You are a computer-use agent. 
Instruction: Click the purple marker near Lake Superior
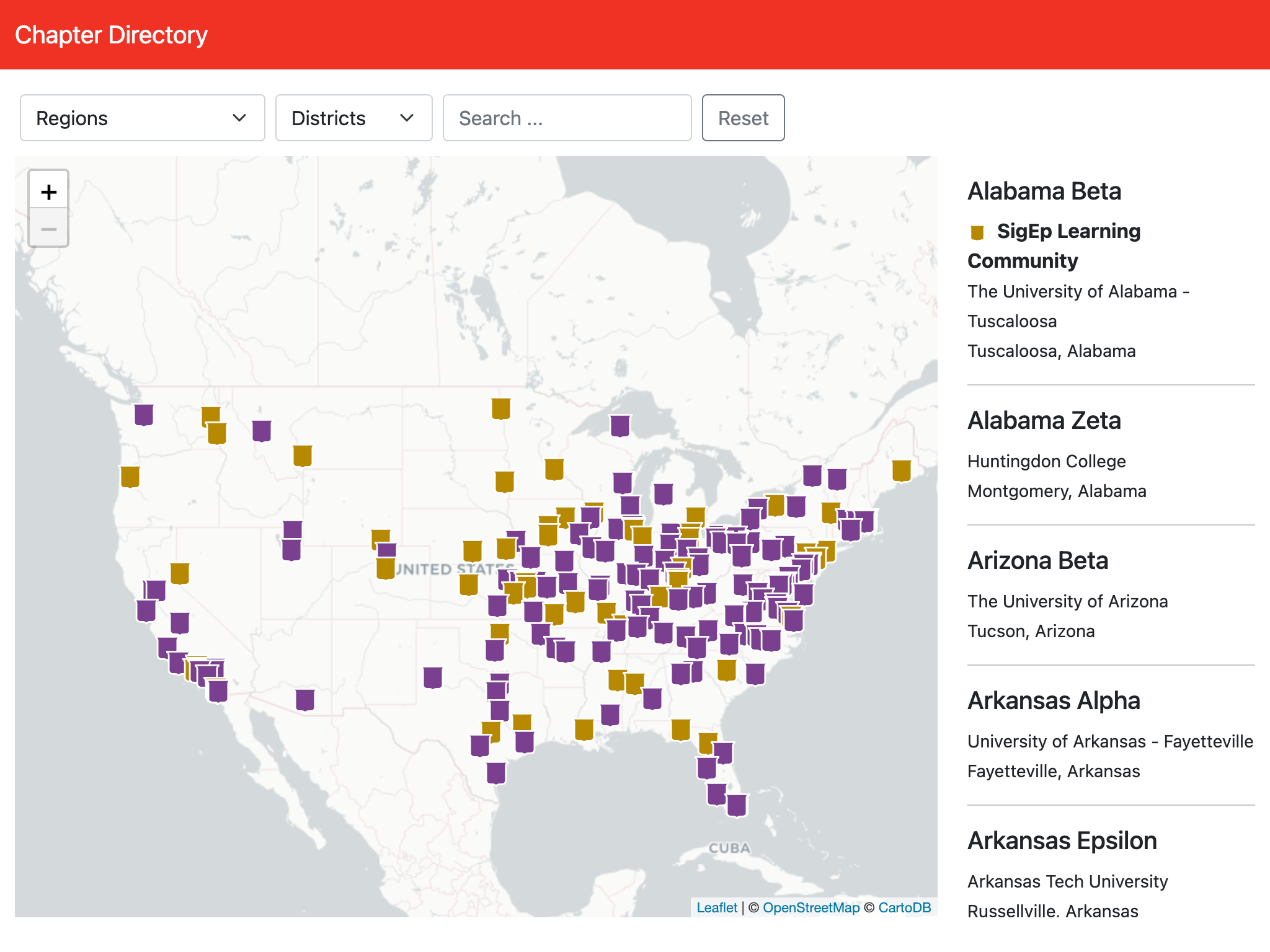[x=619, y=426]
